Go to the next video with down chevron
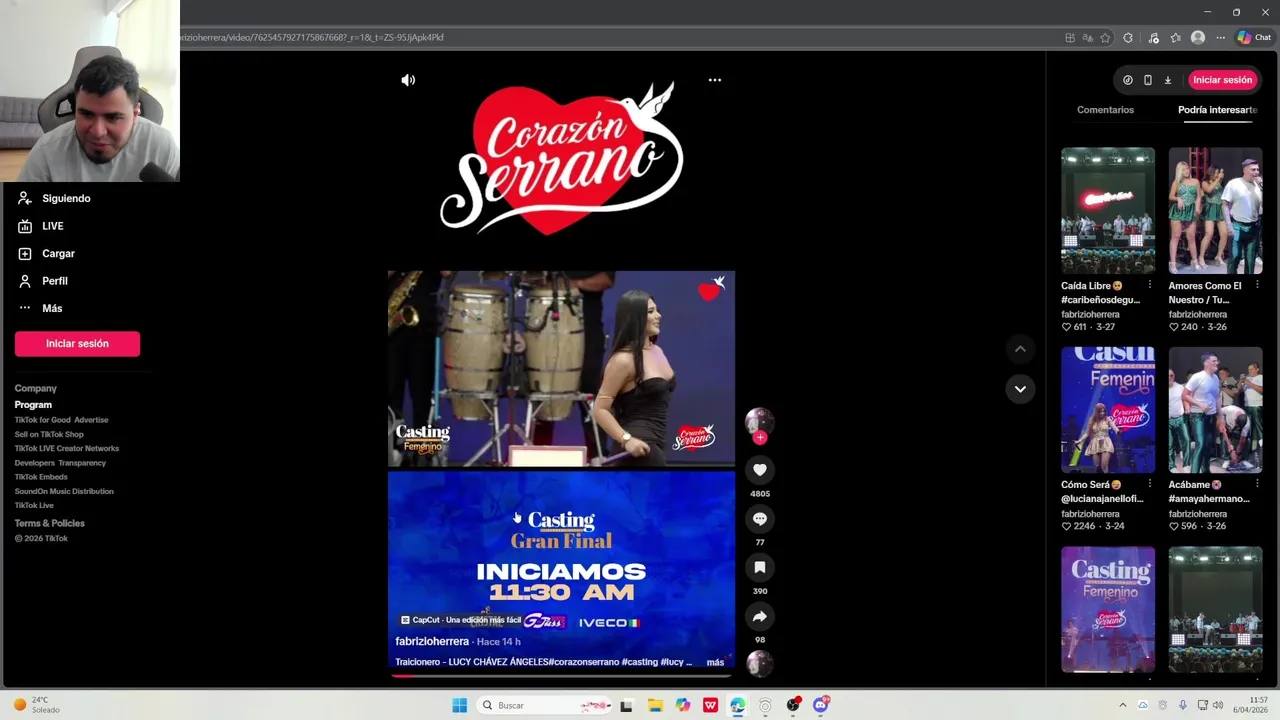The image size is (1280, 720). (1020, 389)
